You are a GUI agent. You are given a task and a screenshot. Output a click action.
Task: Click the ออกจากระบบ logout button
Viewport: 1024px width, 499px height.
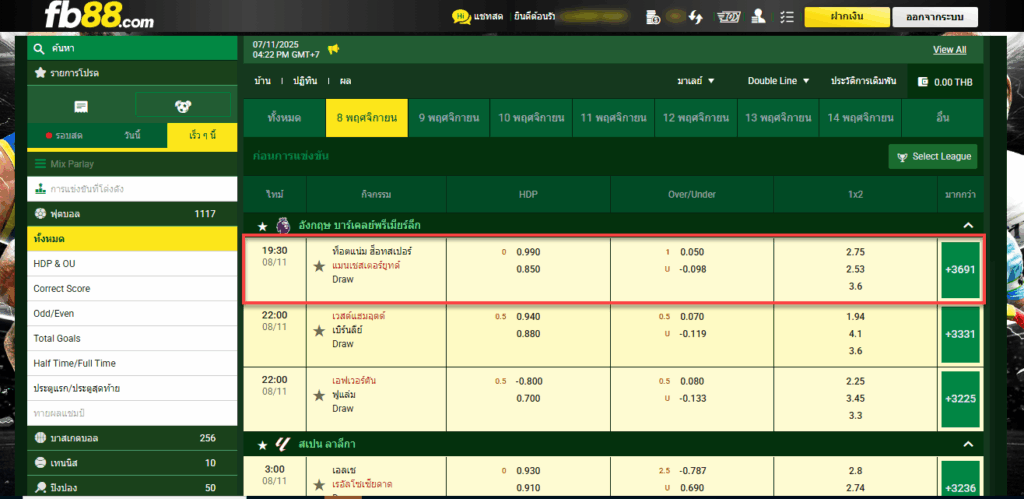coord(935,17)
